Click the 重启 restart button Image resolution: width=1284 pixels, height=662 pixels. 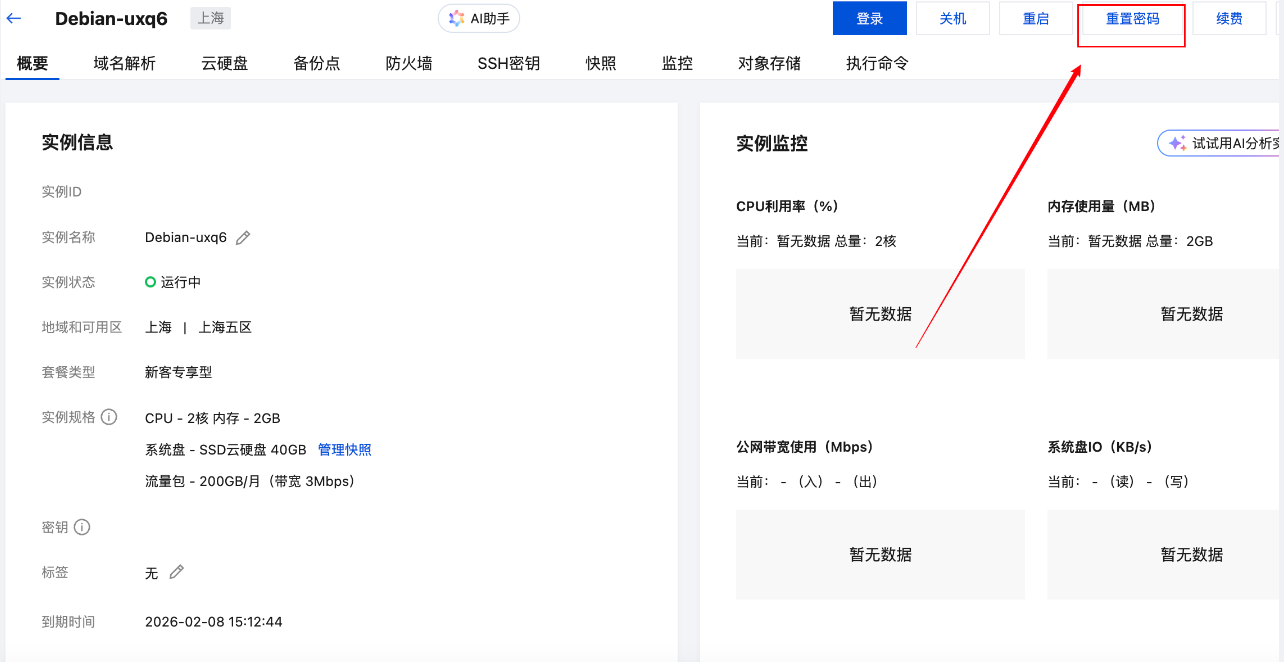pos(1035,18)
